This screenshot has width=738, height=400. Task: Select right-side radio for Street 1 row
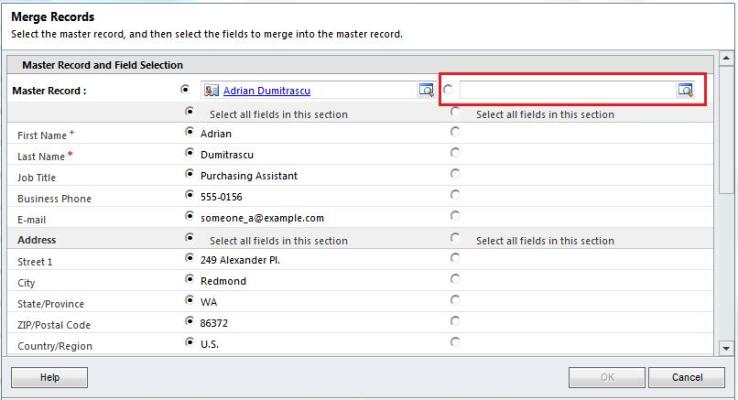coord(455,258)
